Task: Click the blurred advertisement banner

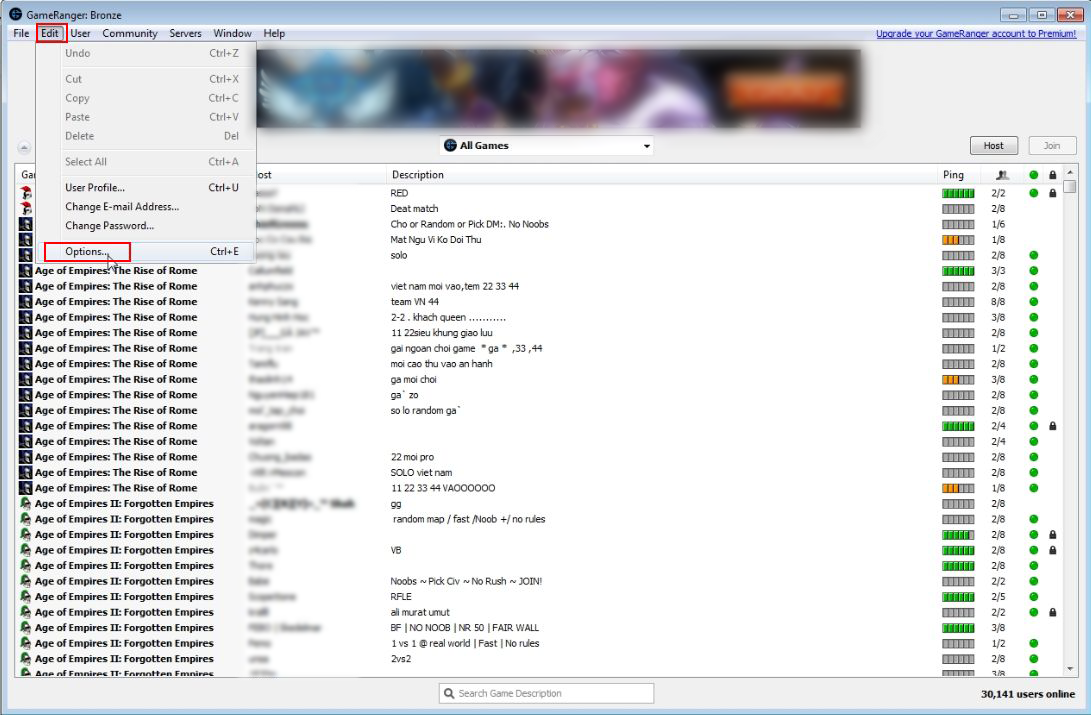Action: 559,88
